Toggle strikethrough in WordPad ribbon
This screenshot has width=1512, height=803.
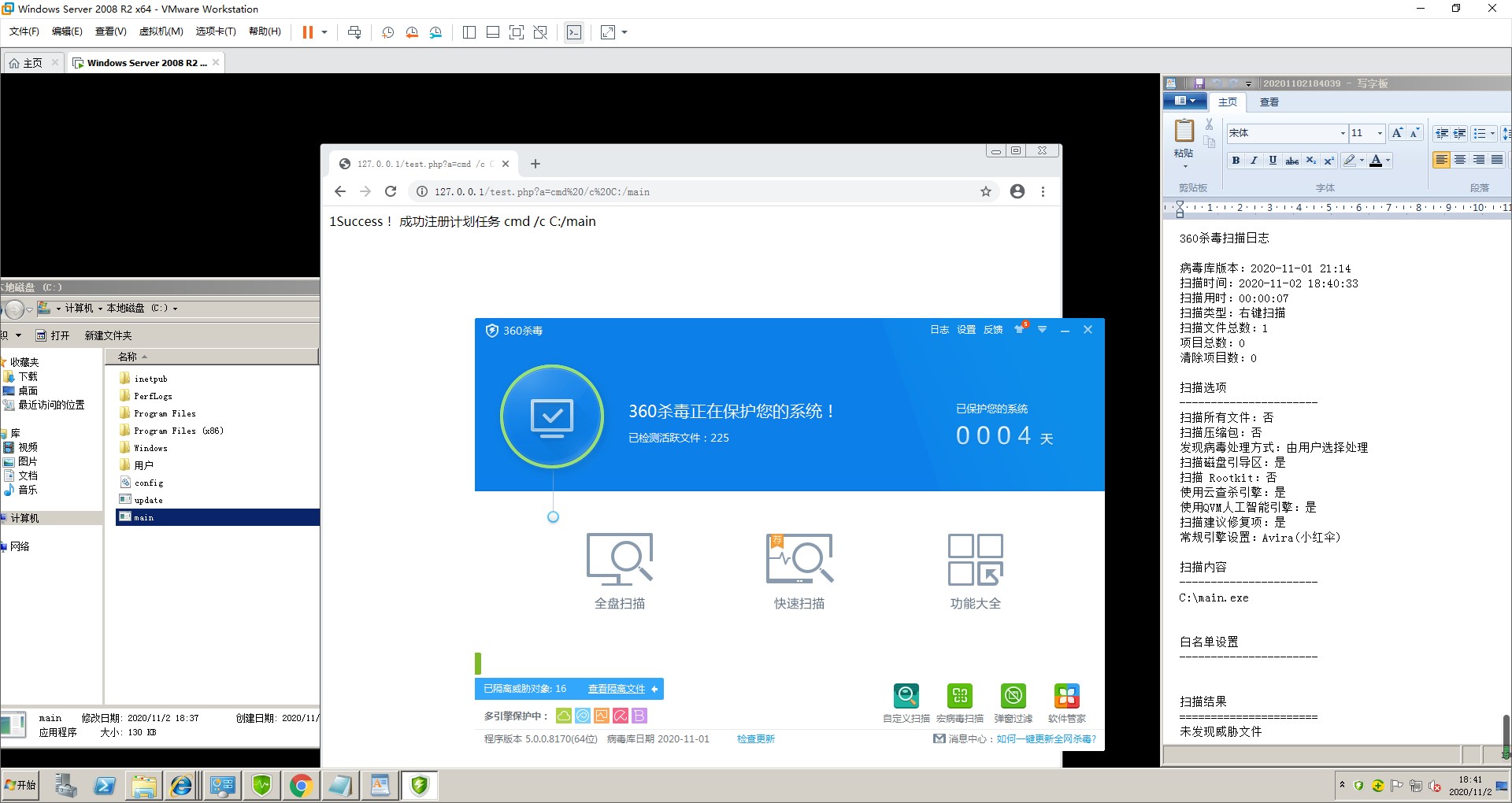pos(1291,161)
